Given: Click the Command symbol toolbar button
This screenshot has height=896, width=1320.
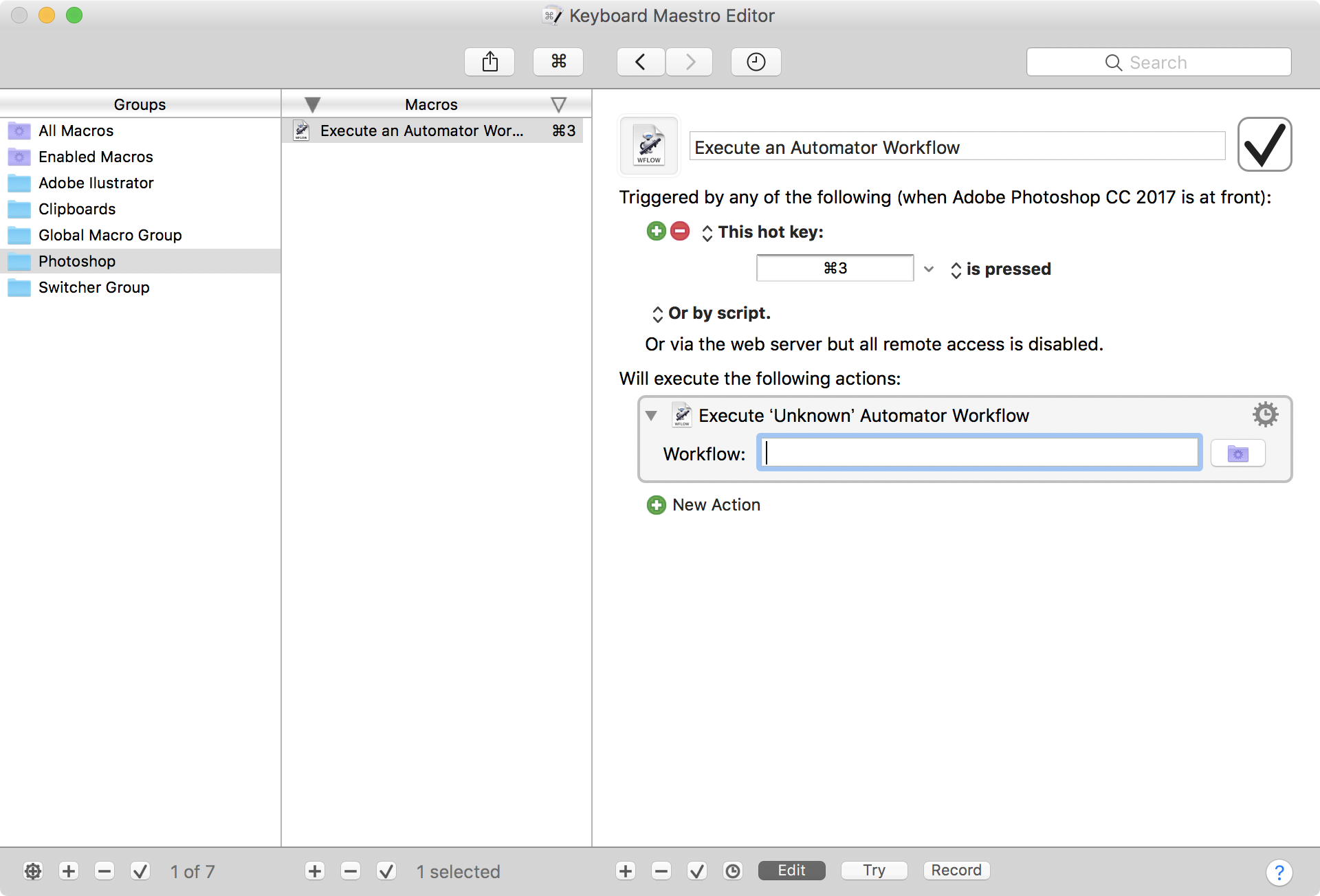Looking at the screenshot, I should (558, 62).
